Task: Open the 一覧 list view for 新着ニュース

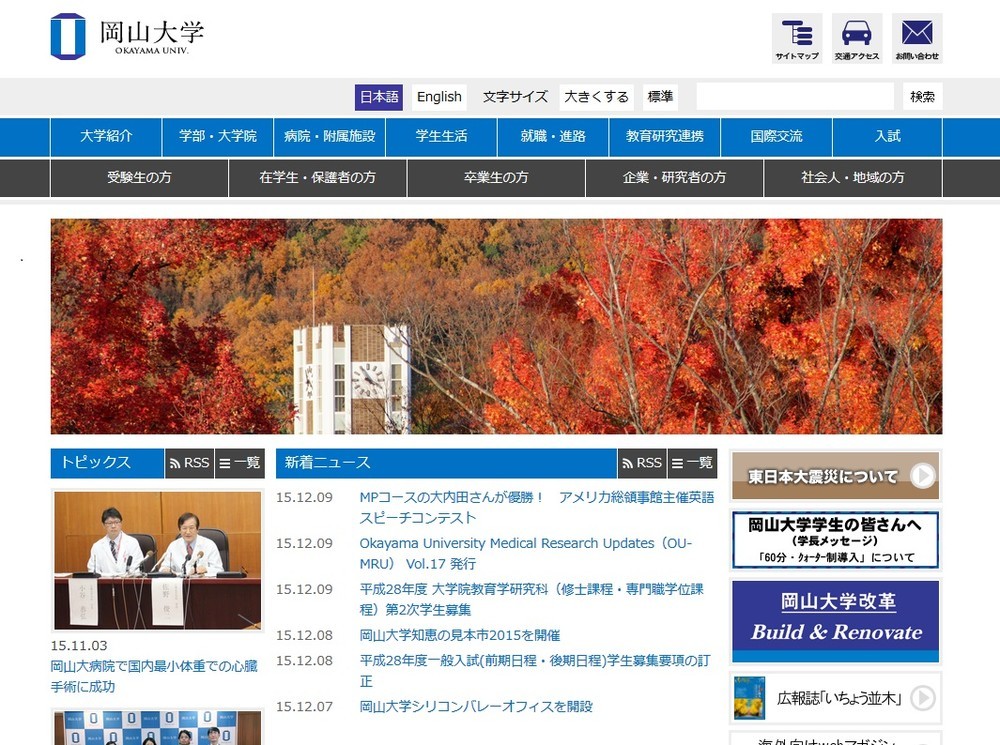Action: 693,462
